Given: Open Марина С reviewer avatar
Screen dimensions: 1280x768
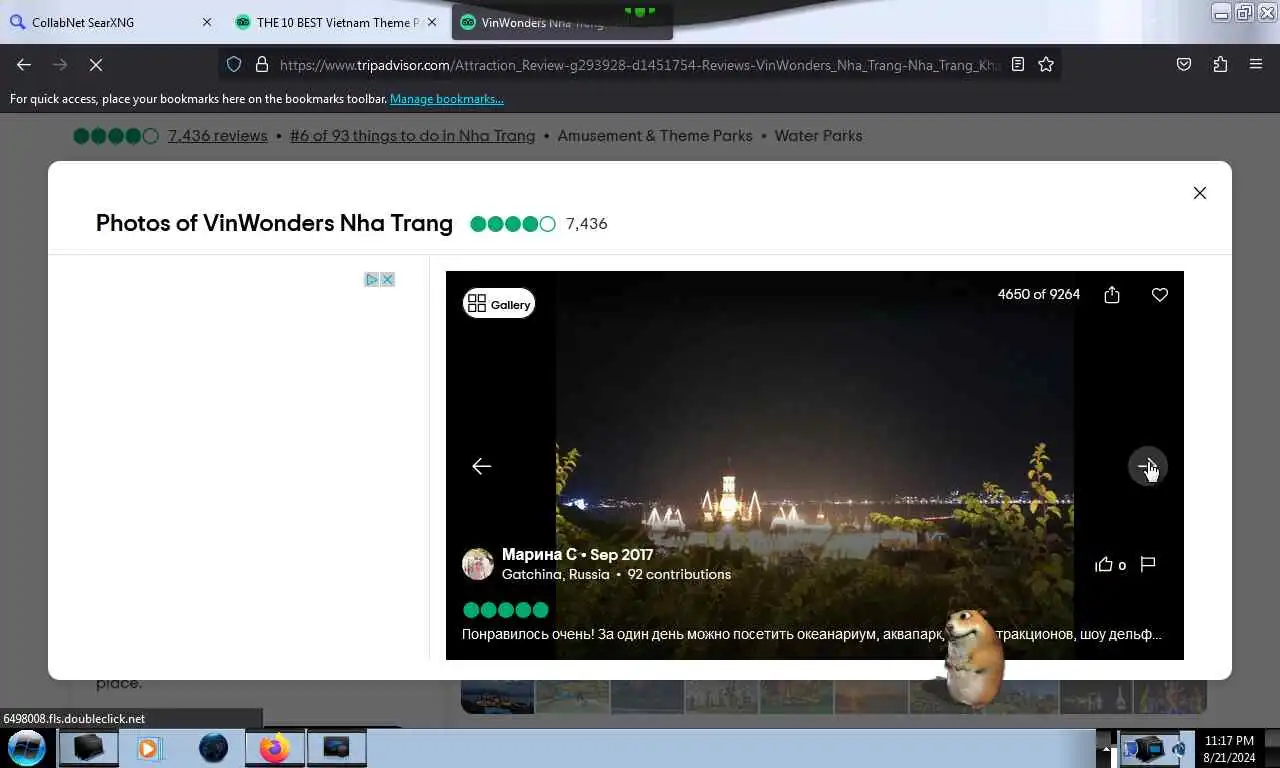Looking at the screenshot, I should tap(478, 564).
